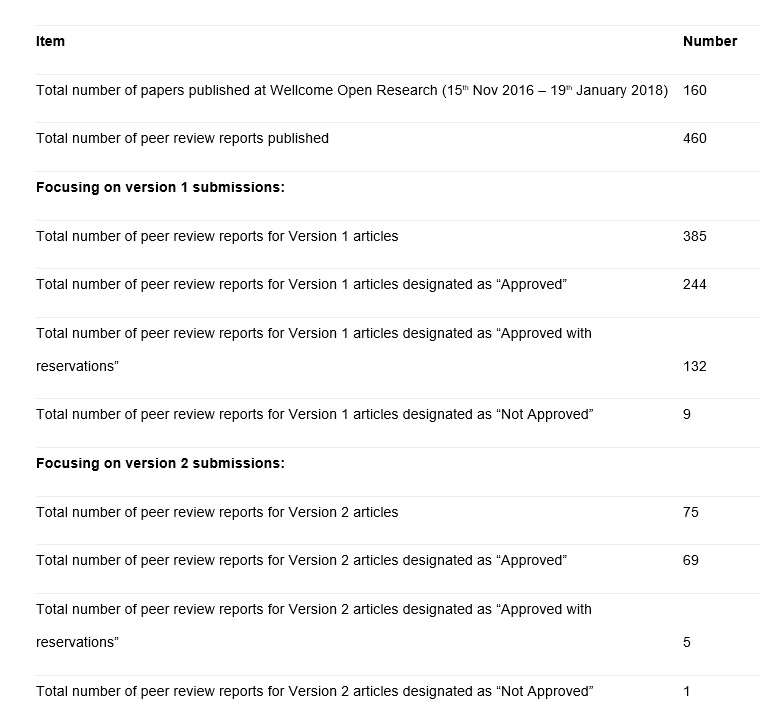Click the Version 2 "Approved with reservations" text

313,609
